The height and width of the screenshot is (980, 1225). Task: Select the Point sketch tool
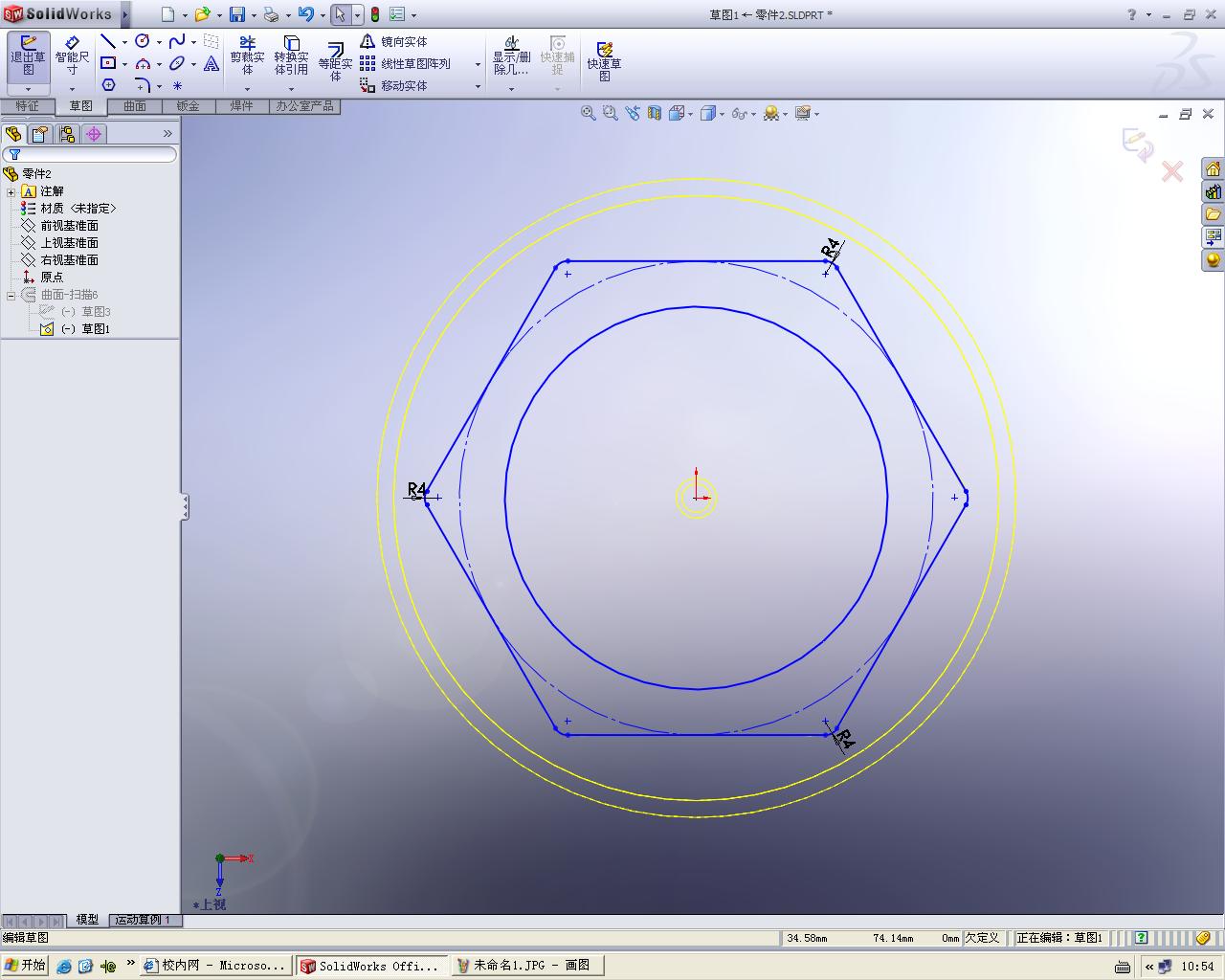(x=177, y=85)
